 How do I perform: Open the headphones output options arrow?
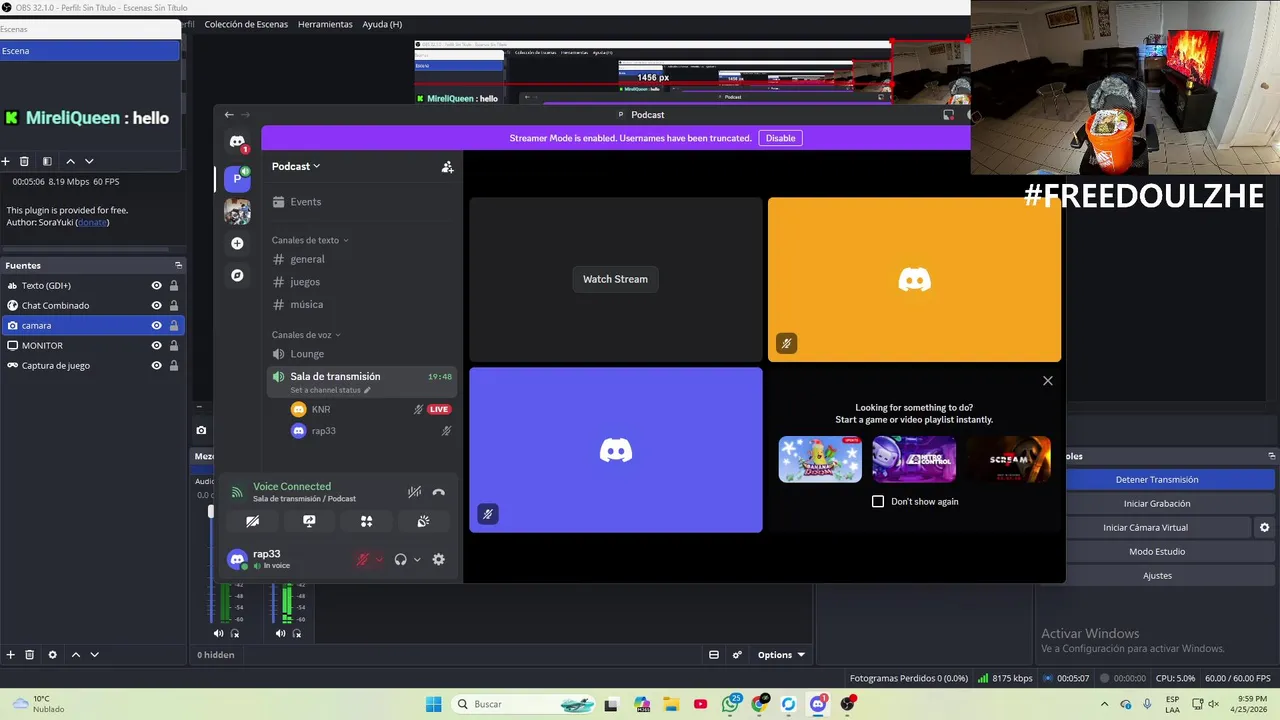click(x=417, y=559)
